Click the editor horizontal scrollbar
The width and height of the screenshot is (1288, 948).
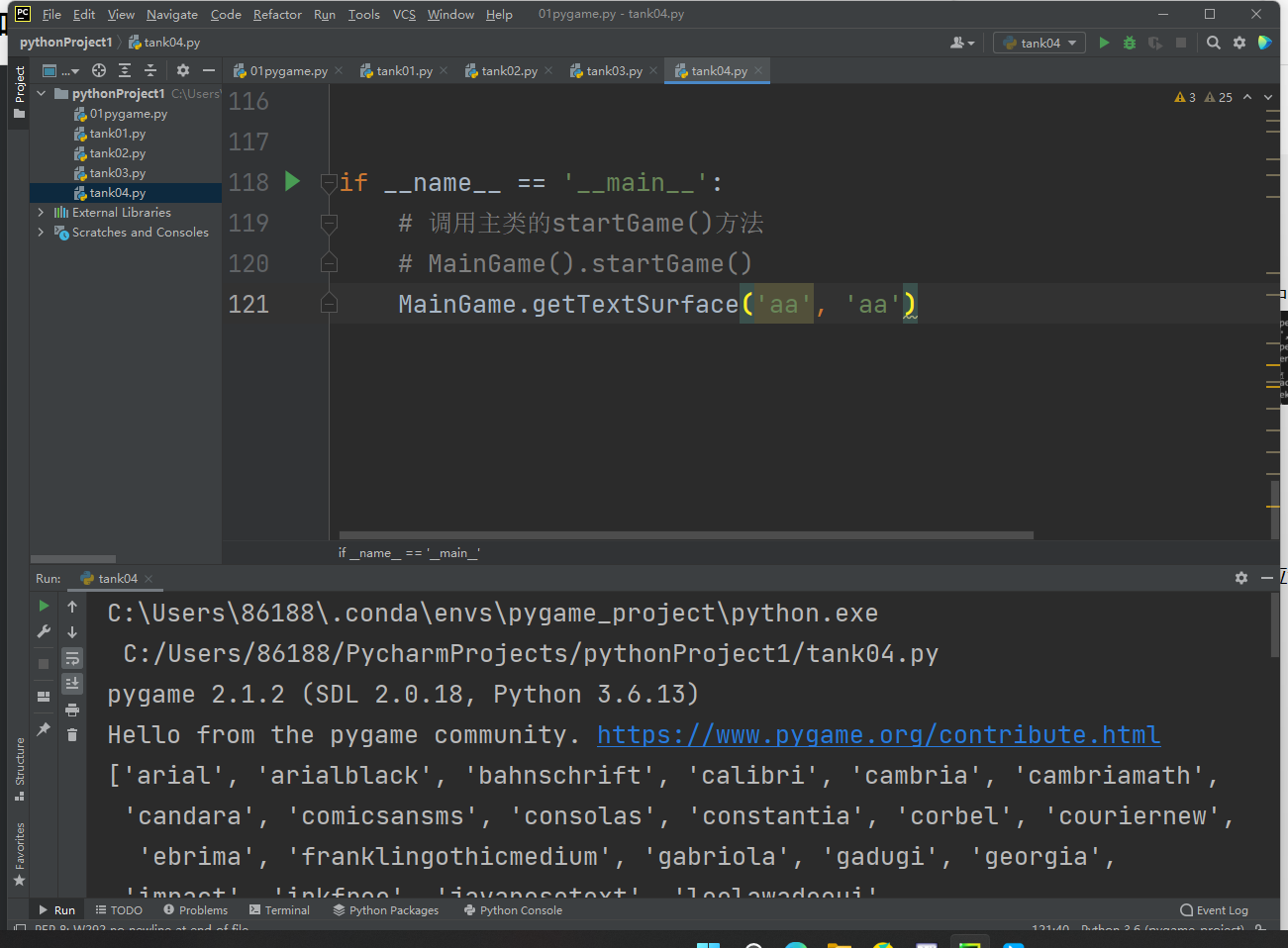point(686,535)
